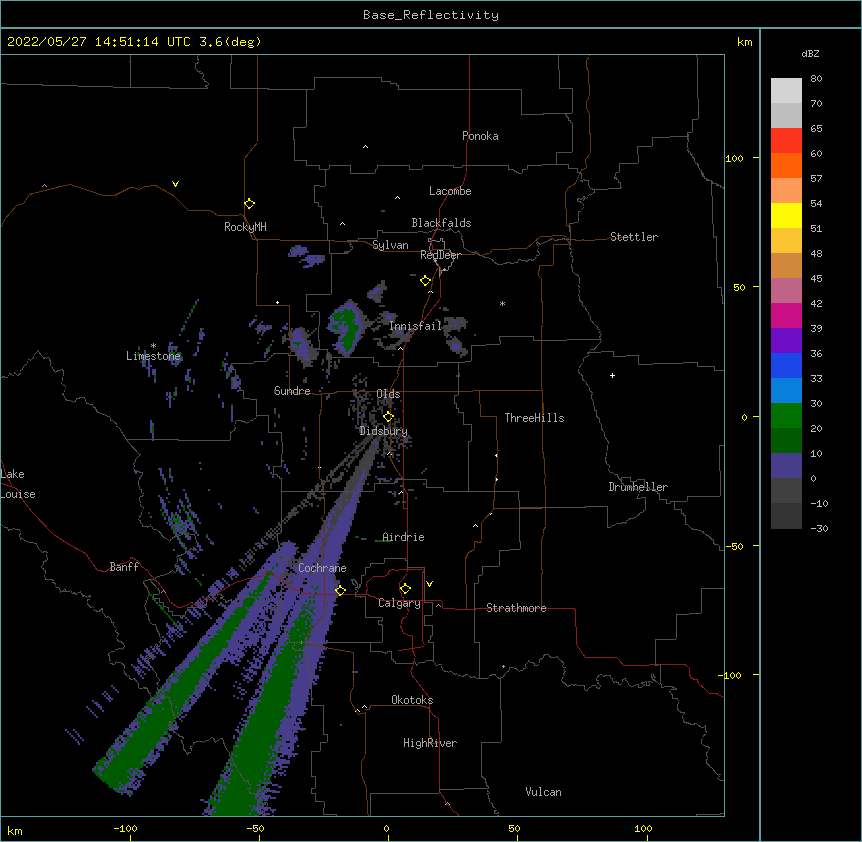Click the yellow diamond marker near Olds
This screenshot has width=862, height=842.
388,417
